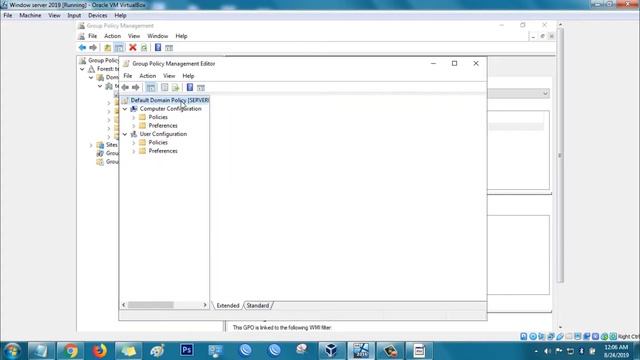Click left arrow of Editor tree horizontal scrollbar
This screenshot has height=360, width=640.
124,305
